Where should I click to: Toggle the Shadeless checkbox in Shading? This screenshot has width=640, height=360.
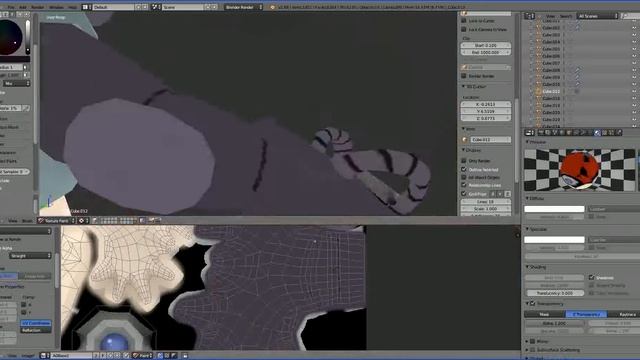coord(591,278)
